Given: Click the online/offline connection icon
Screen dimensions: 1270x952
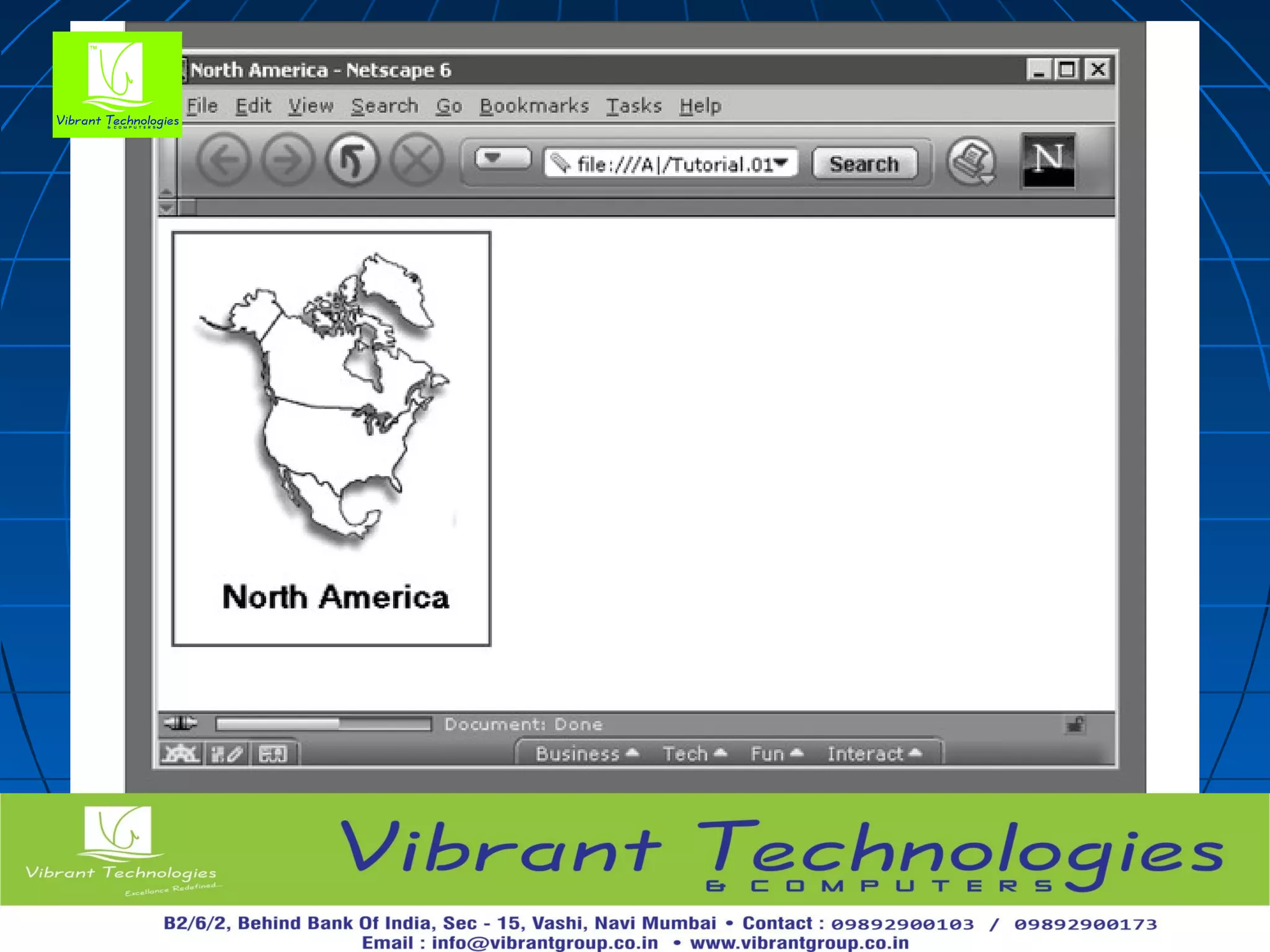Looking at the screenshot, I should pyautogui.click(x=180, y=723).
